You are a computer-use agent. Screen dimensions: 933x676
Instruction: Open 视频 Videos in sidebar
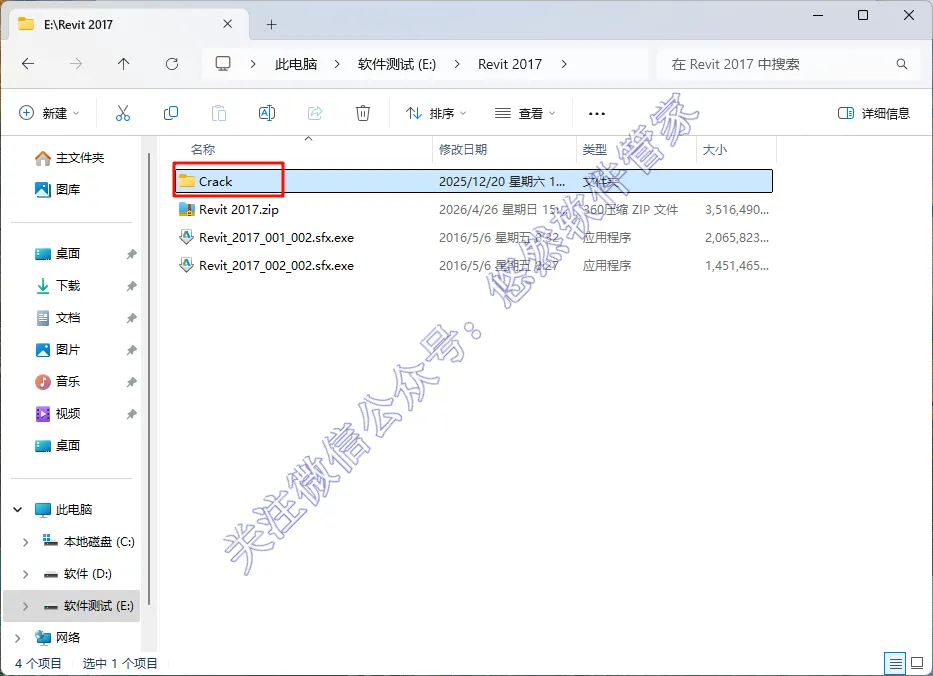point(58,414)
